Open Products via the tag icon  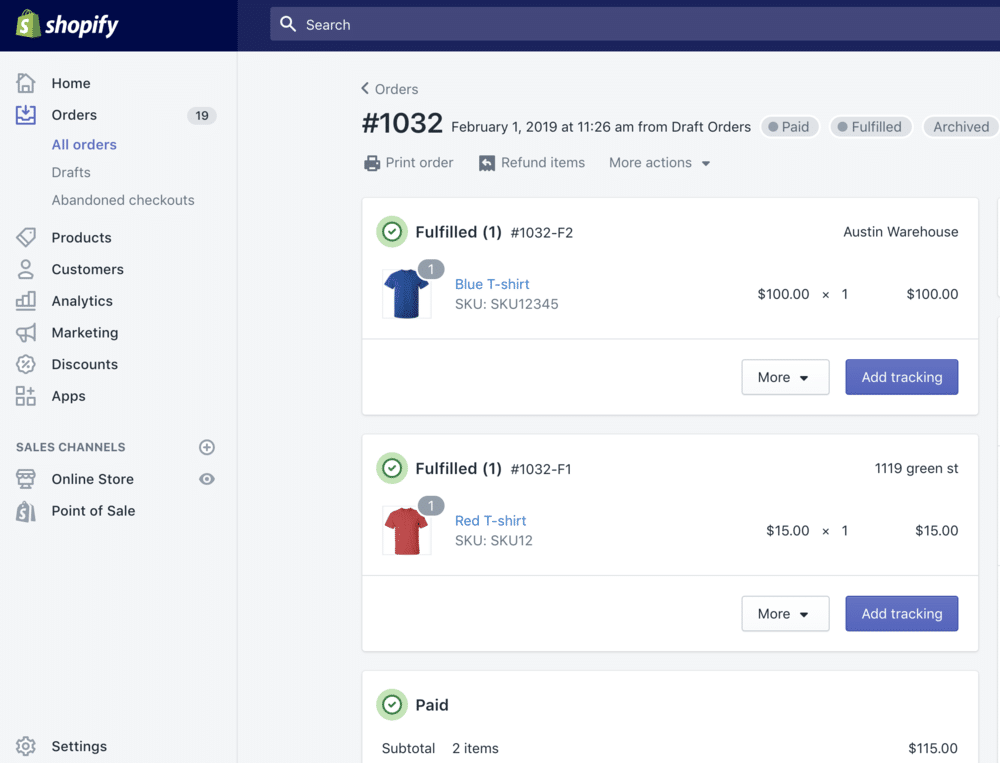click(26, 238)
